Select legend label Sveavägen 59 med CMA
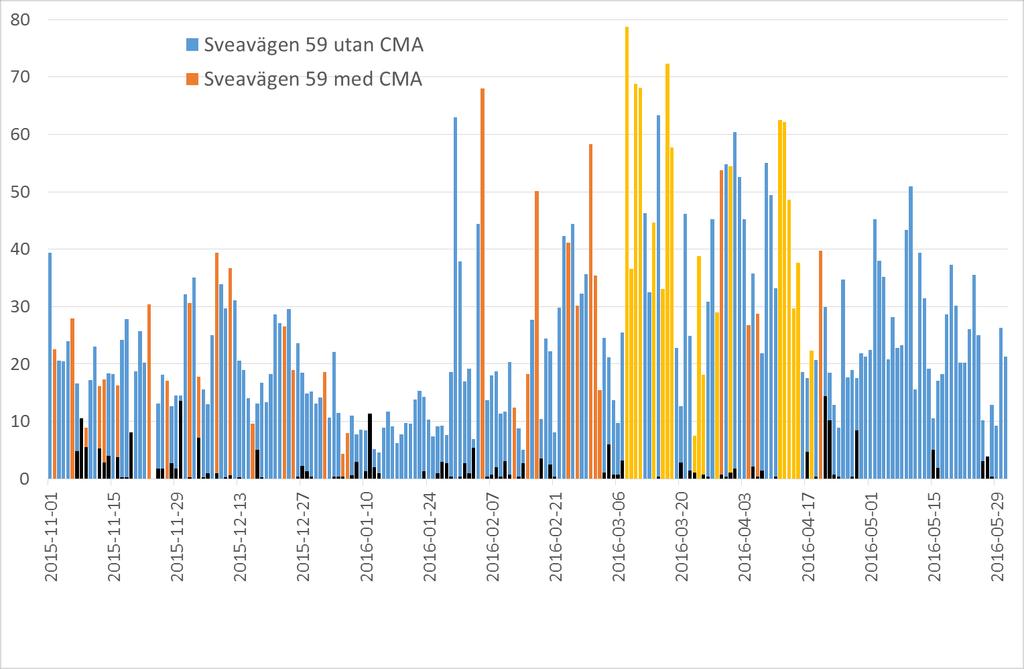Viewport: 1024px width, 669px height. (313, 79)
